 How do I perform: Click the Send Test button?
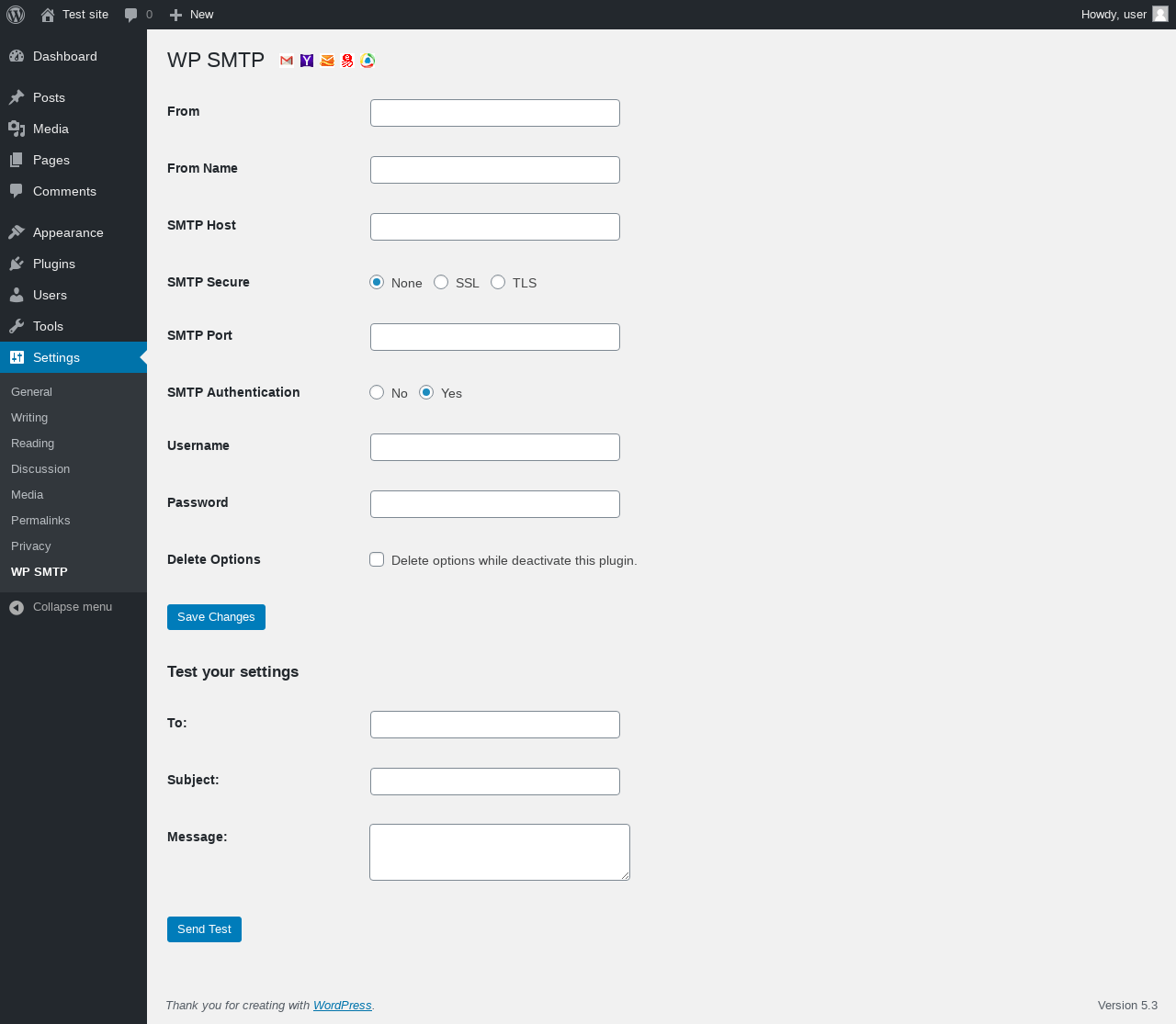(x=204, y=929)
